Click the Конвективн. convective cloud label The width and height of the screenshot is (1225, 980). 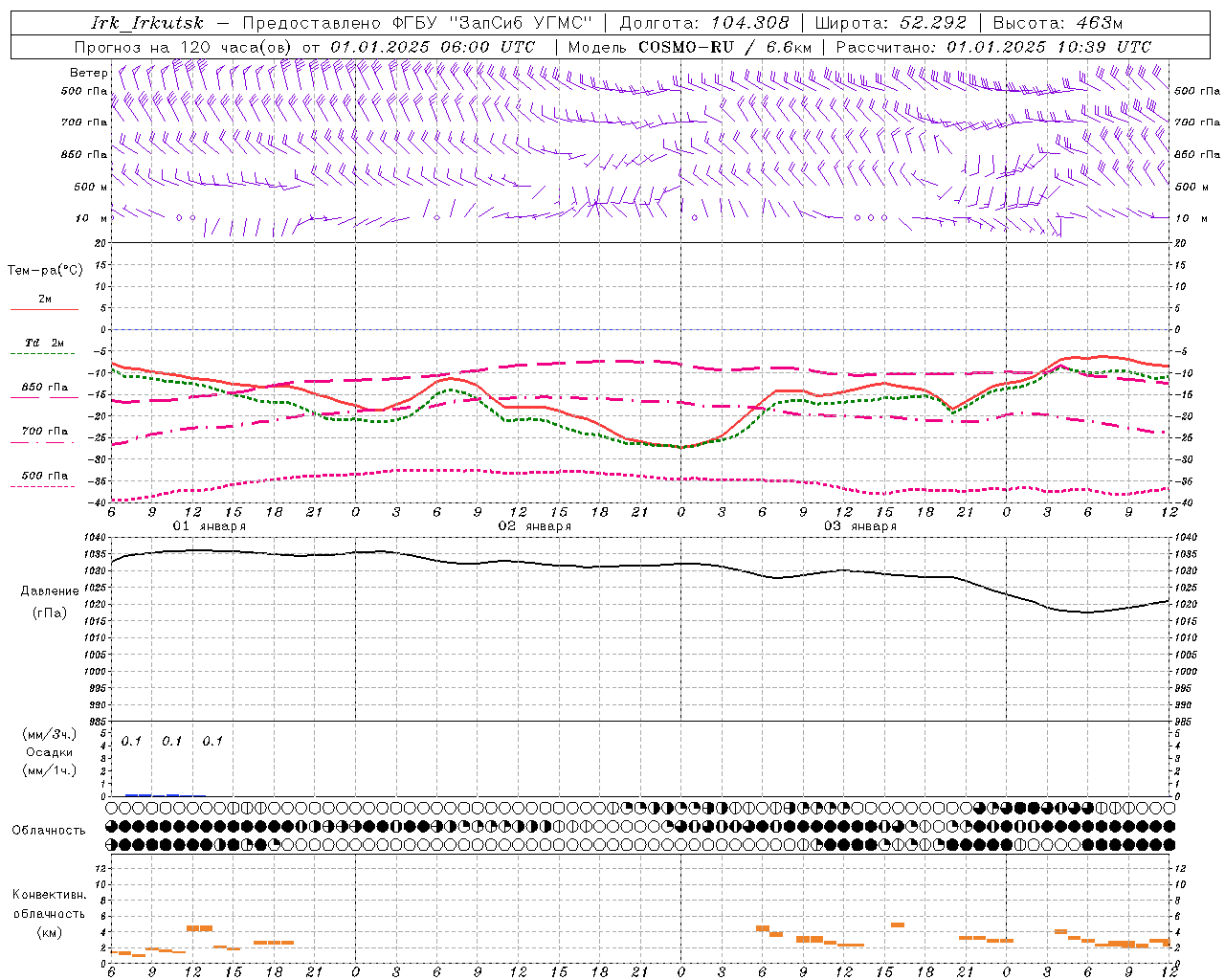click(49, 895)
